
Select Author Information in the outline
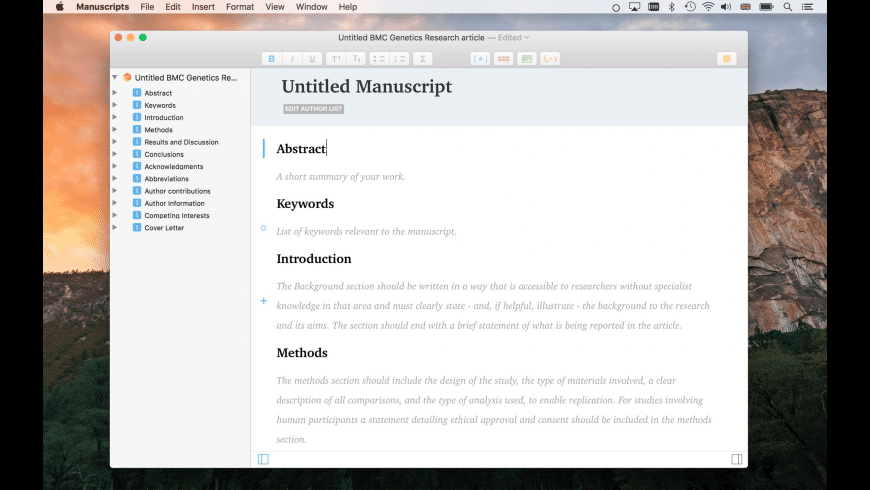[x=174, y=203]
